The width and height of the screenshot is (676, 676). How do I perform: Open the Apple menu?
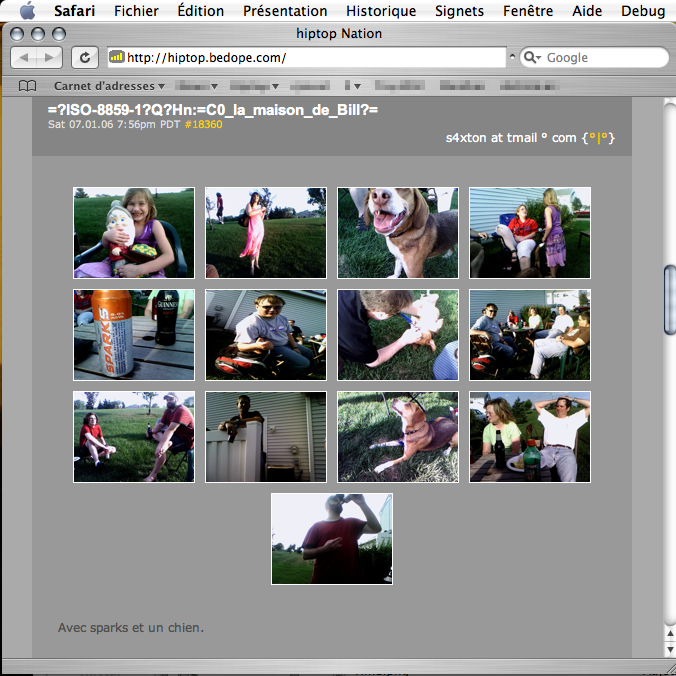(27, 11)
